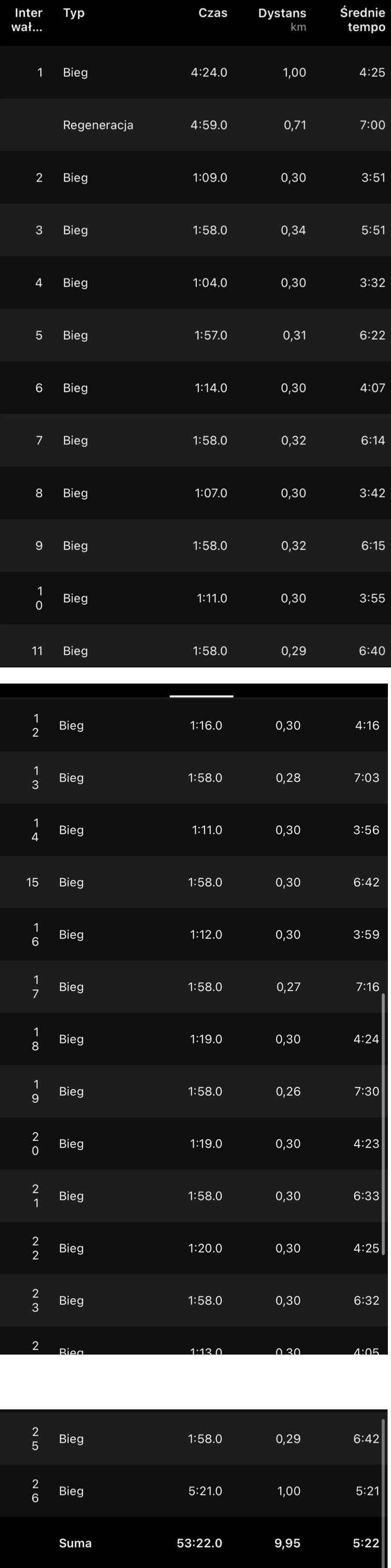This screenshot has height=1568, width=391.
Task: Click the Typ column header
Action: pos(74,13)
